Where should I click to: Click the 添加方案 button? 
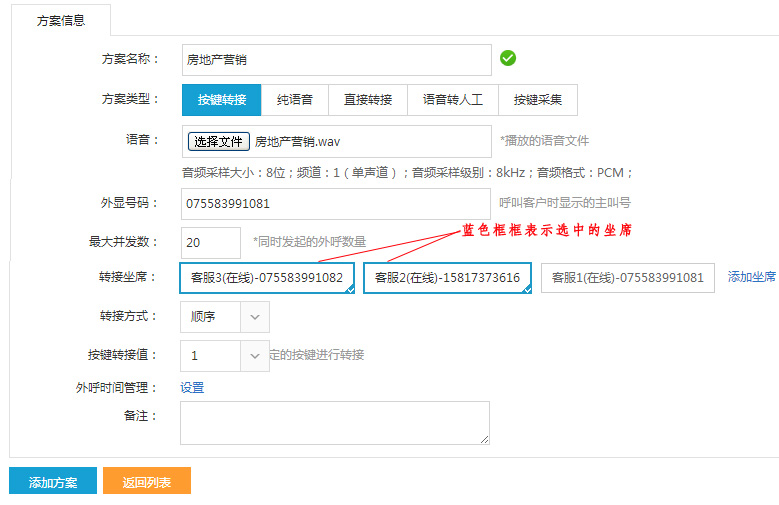coord(52,482)
